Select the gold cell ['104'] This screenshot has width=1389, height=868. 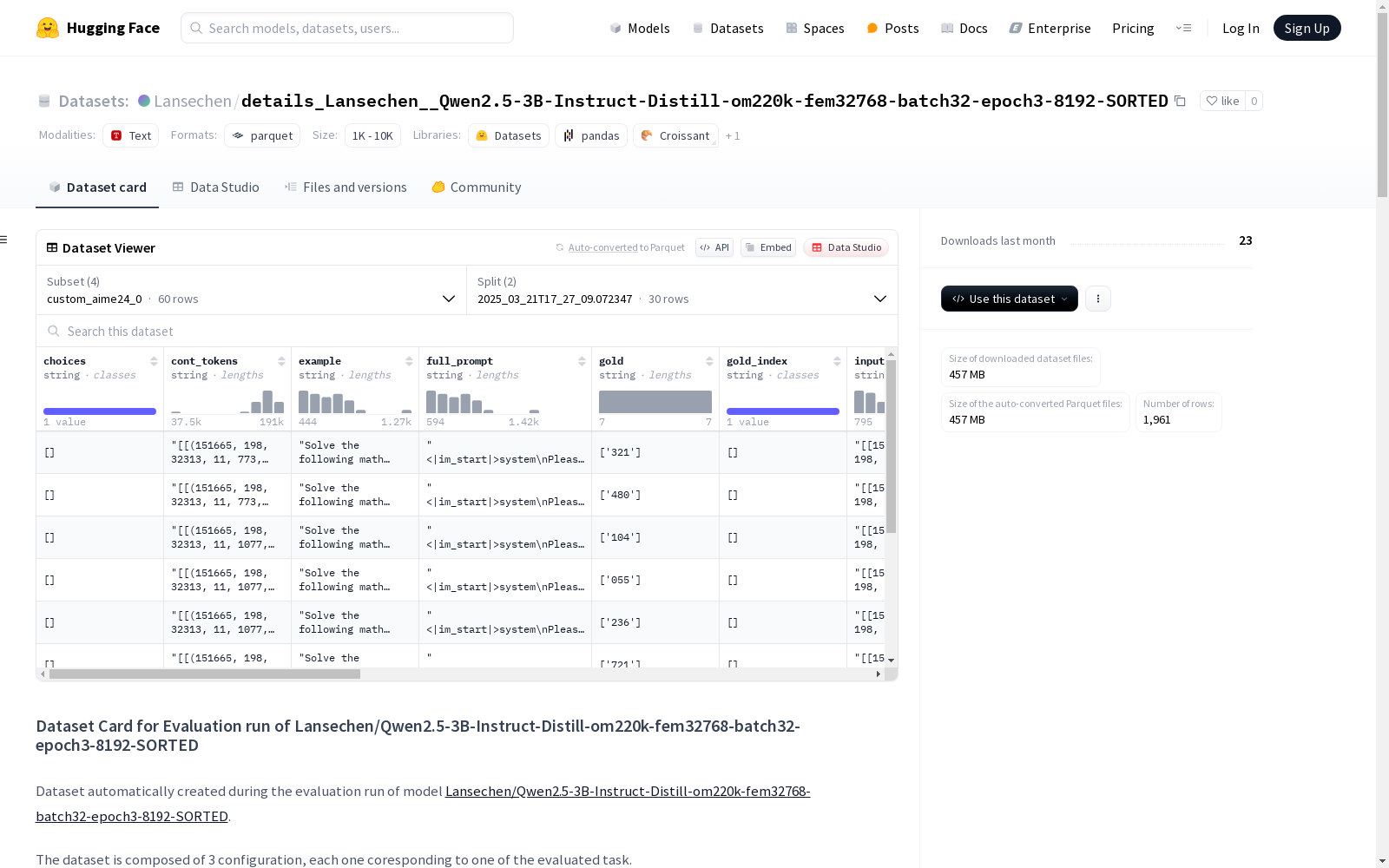[x=655, y=537]
